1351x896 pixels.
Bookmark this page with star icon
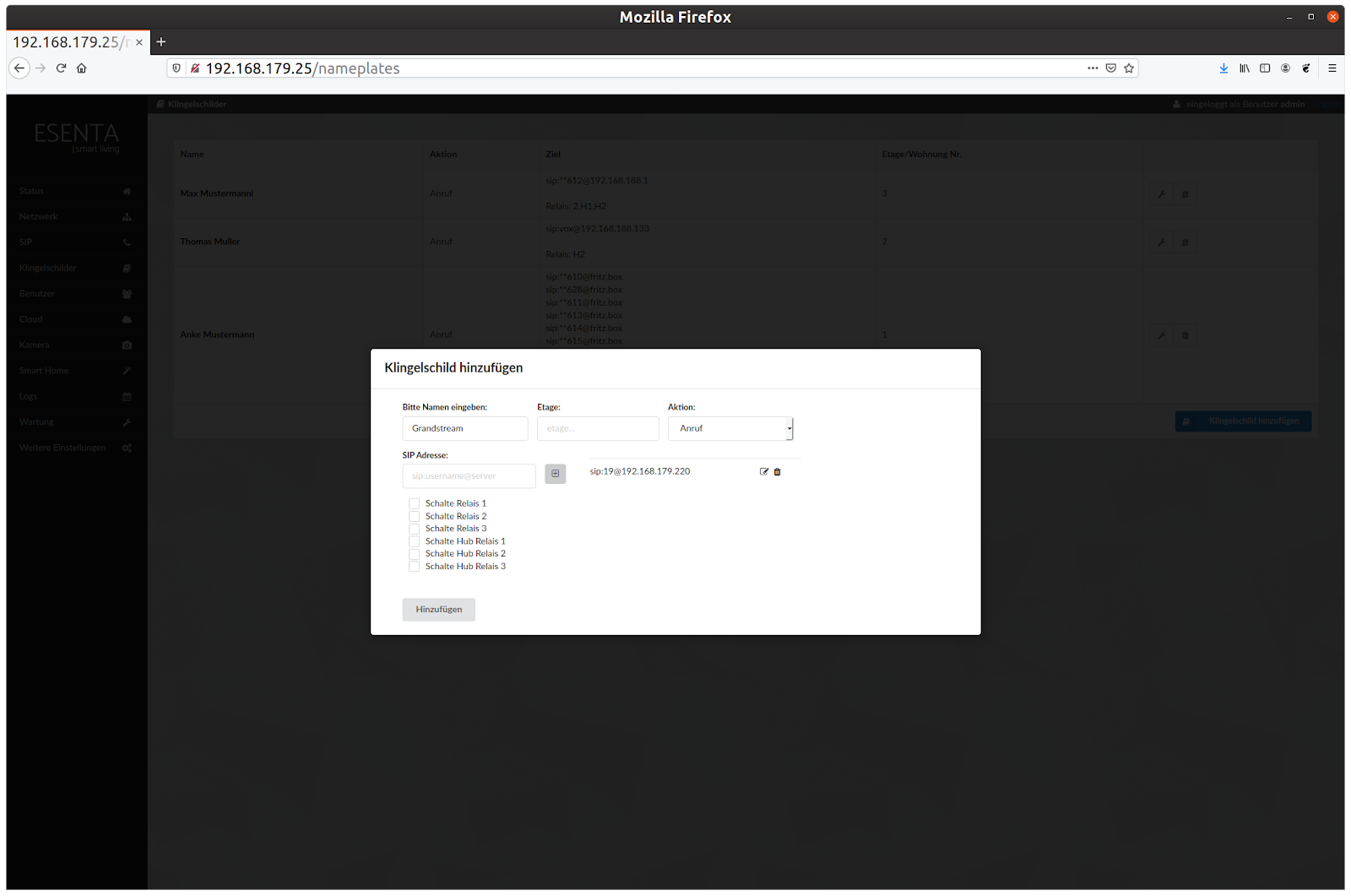1129,68
